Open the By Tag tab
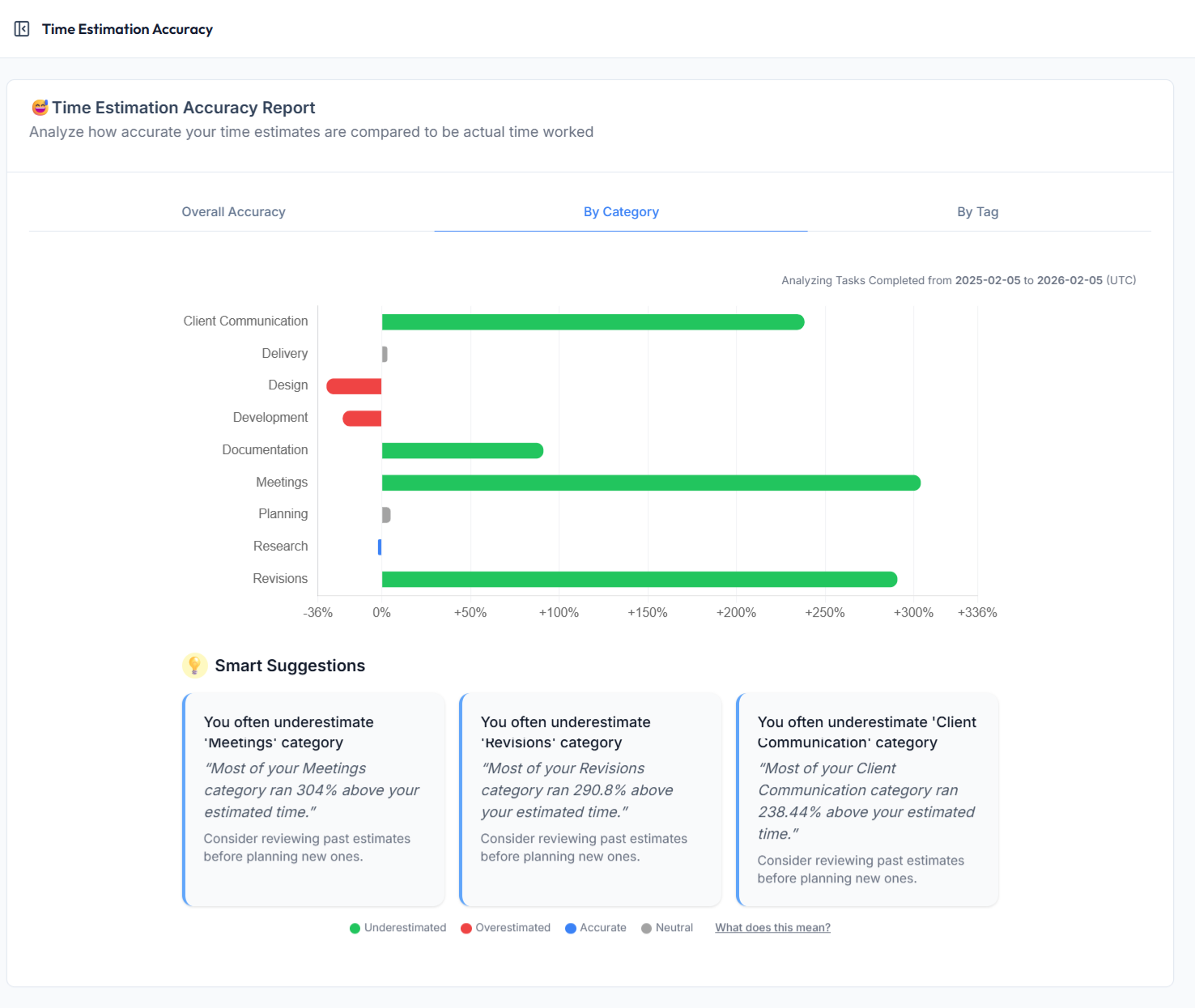 [977, 212]
